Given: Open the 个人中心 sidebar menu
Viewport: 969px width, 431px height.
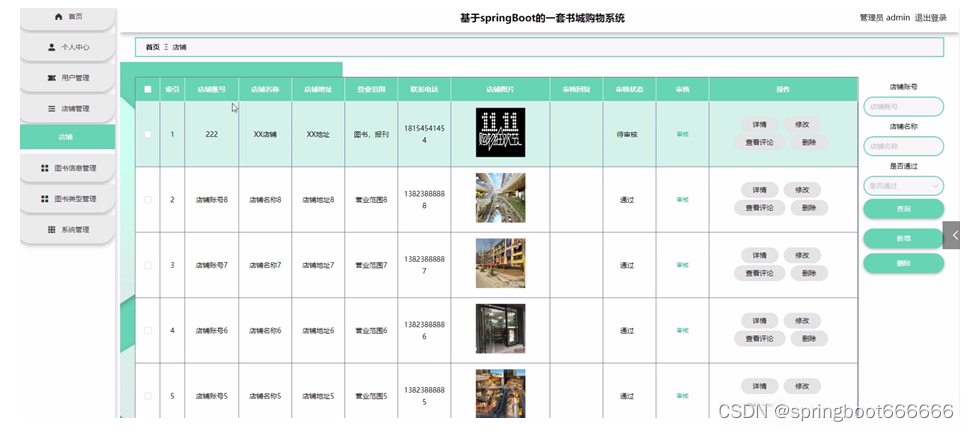Looking at the screenshot, I should 67,48.
